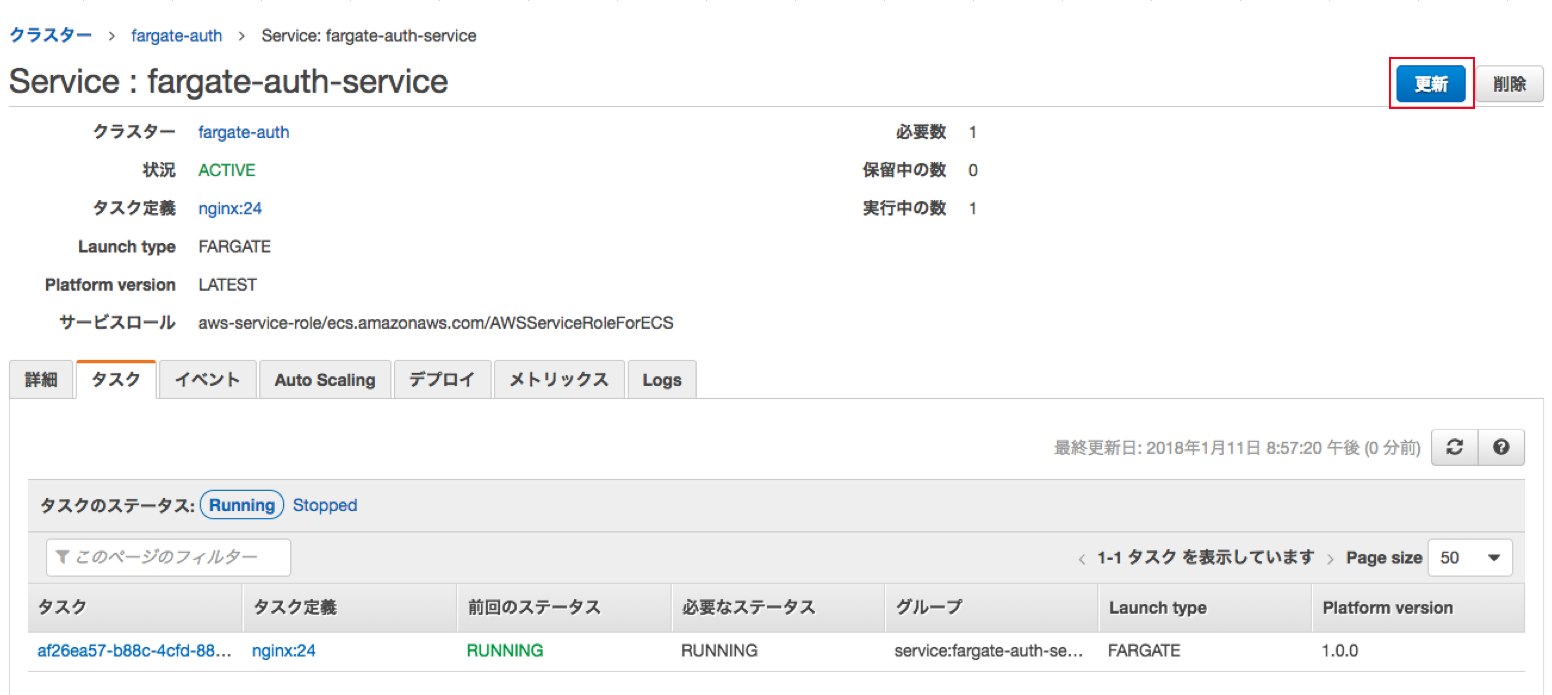
Task: Click the filter funnel icon
Action: (63, 557)
